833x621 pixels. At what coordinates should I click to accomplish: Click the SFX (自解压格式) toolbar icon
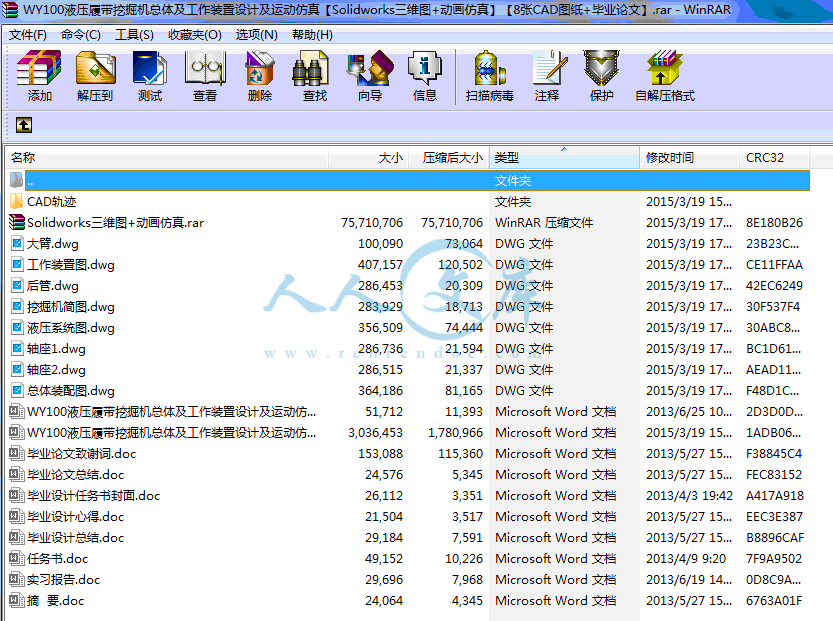click(x=665, y=68)
